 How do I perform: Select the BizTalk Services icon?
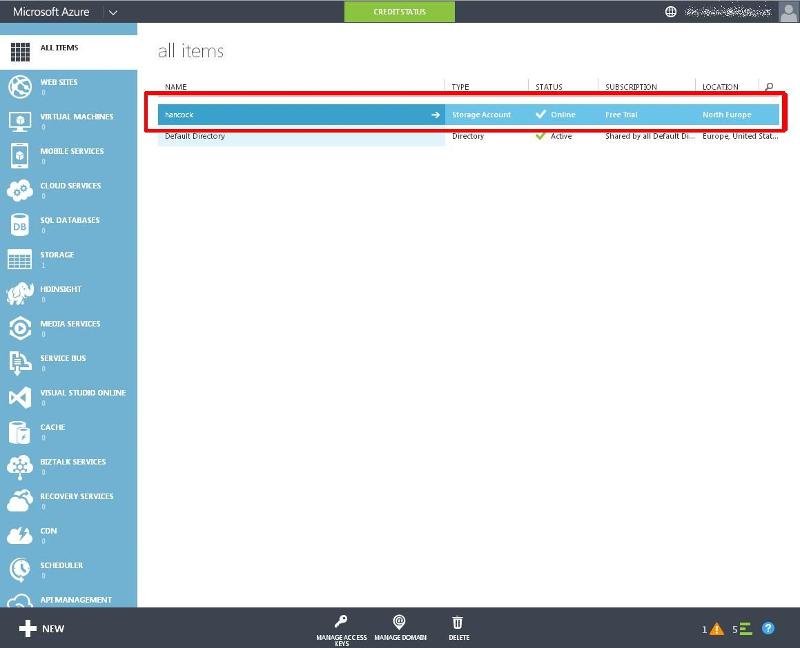tap(20, 467)
